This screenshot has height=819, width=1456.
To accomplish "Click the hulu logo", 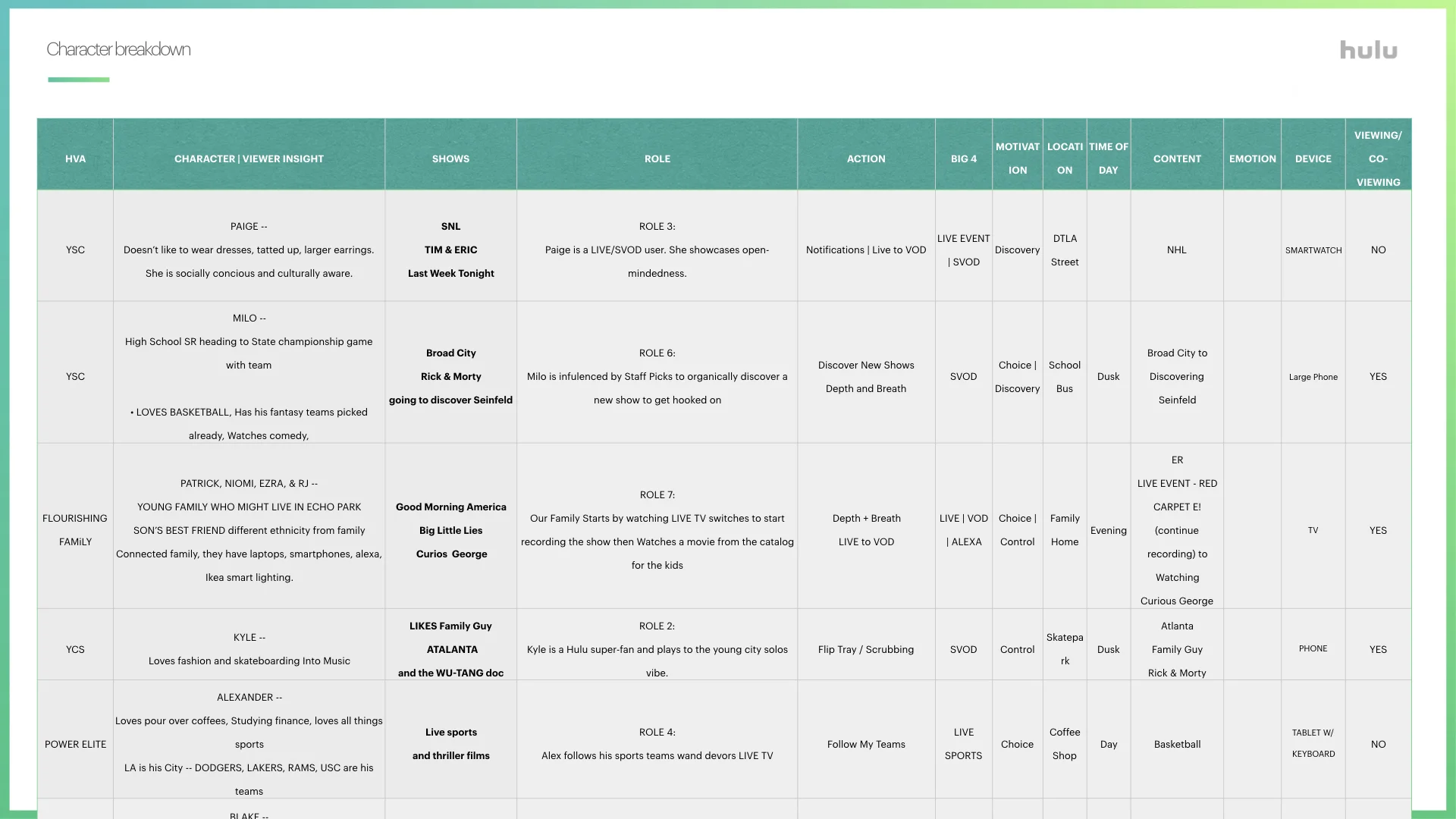I will click(1368, 50).
